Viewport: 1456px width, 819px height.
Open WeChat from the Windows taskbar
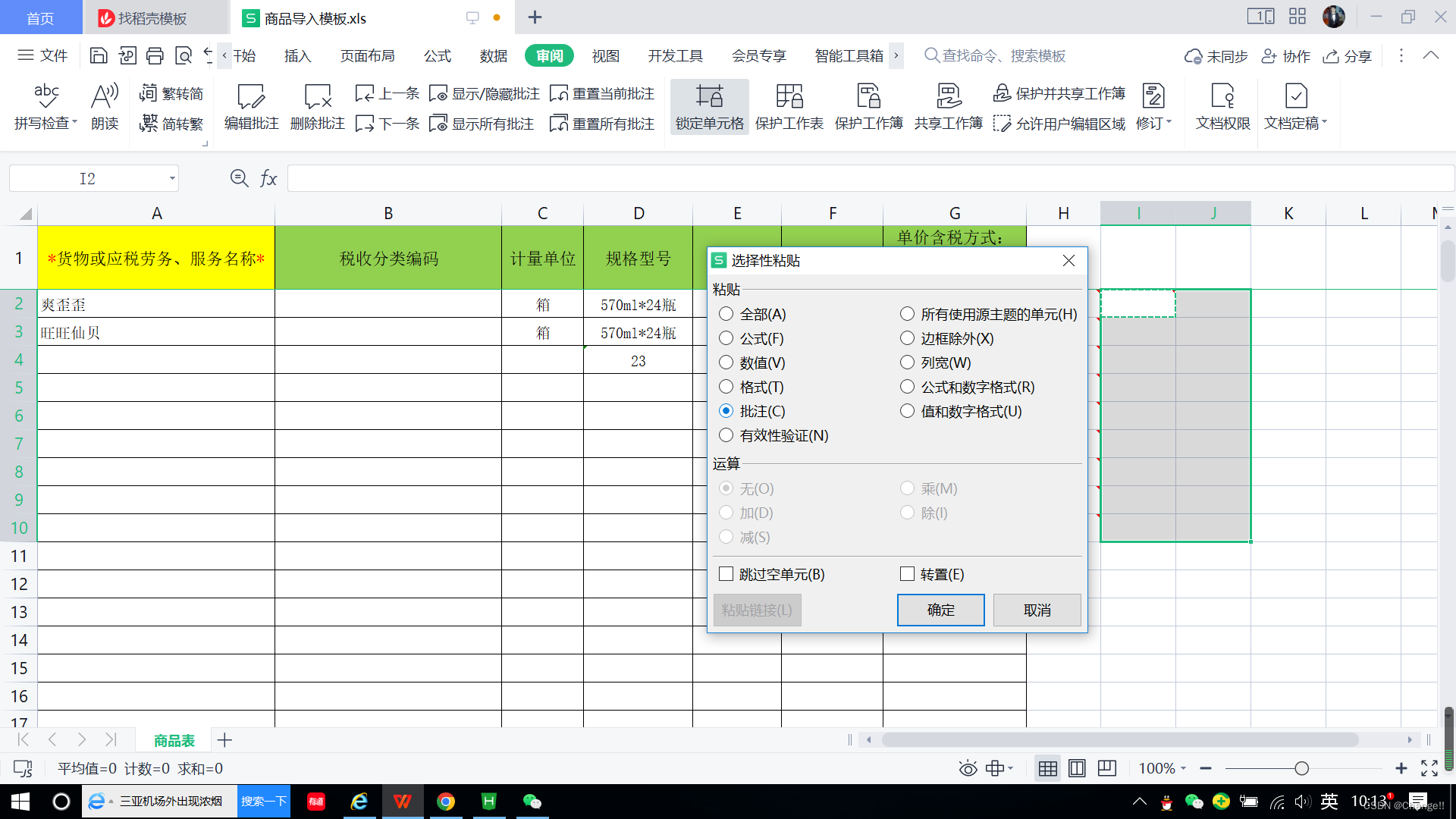[532, 802]
